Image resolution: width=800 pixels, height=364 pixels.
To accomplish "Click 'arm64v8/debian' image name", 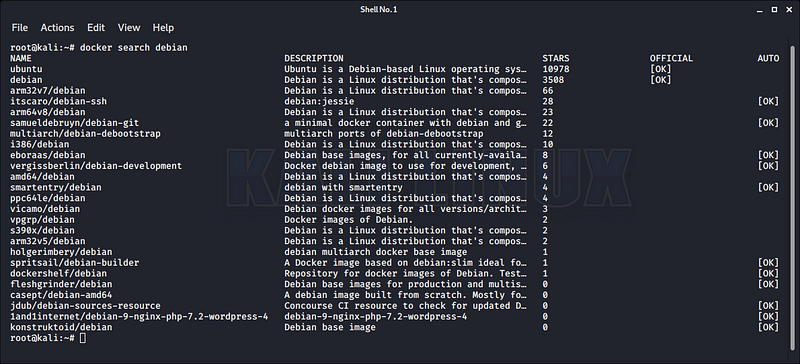I will point(48,112).
